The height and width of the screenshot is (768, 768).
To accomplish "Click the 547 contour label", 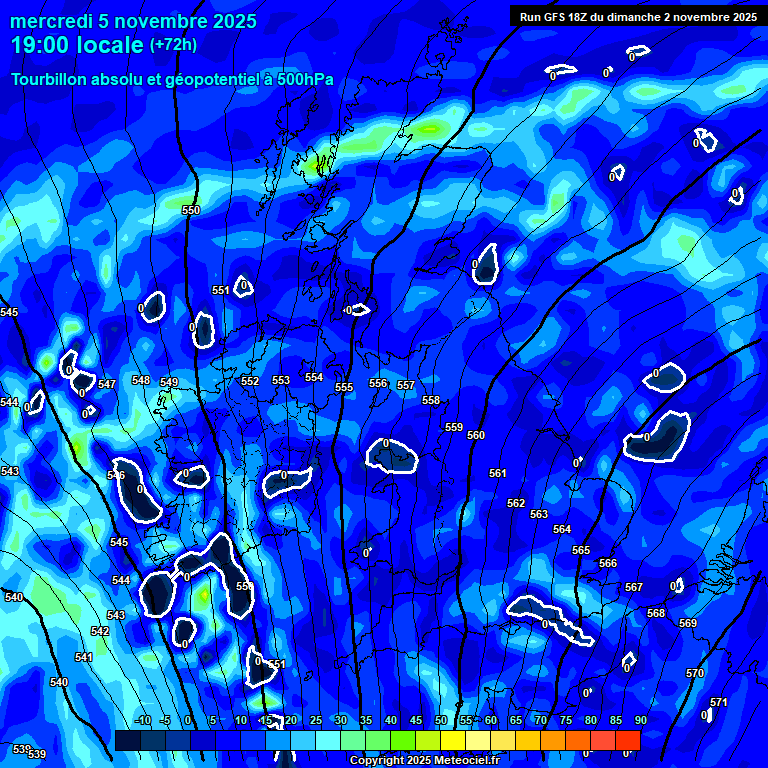I will click(x=107, y=384).
